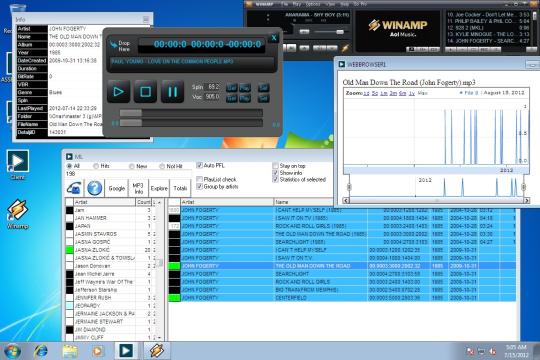Launch Internet Explorer from the taskbar

pyautogui.click(x=41, y=351)
